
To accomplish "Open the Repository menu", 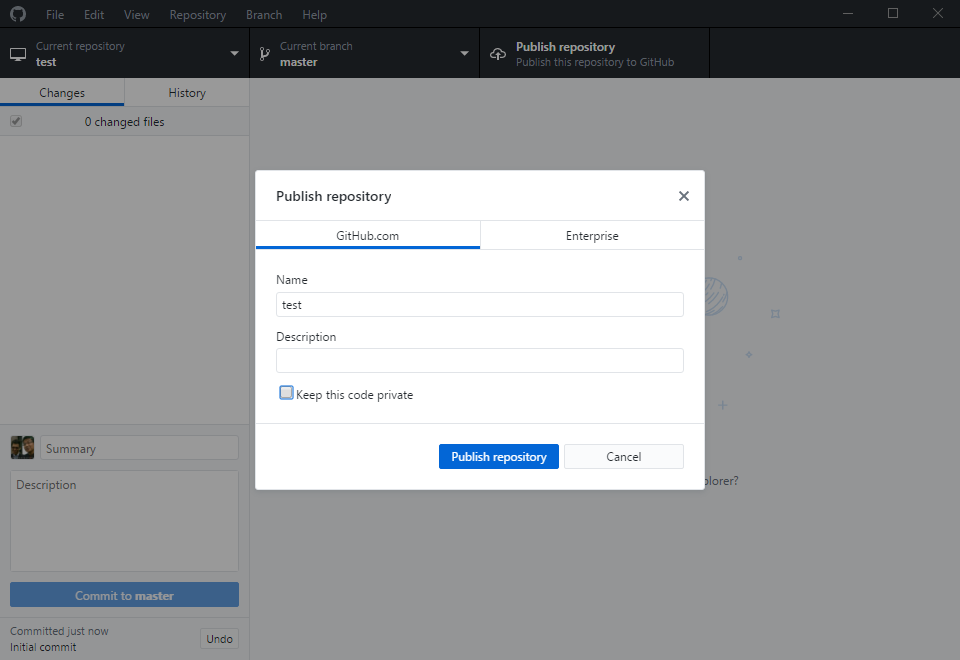I will point(197,15).
